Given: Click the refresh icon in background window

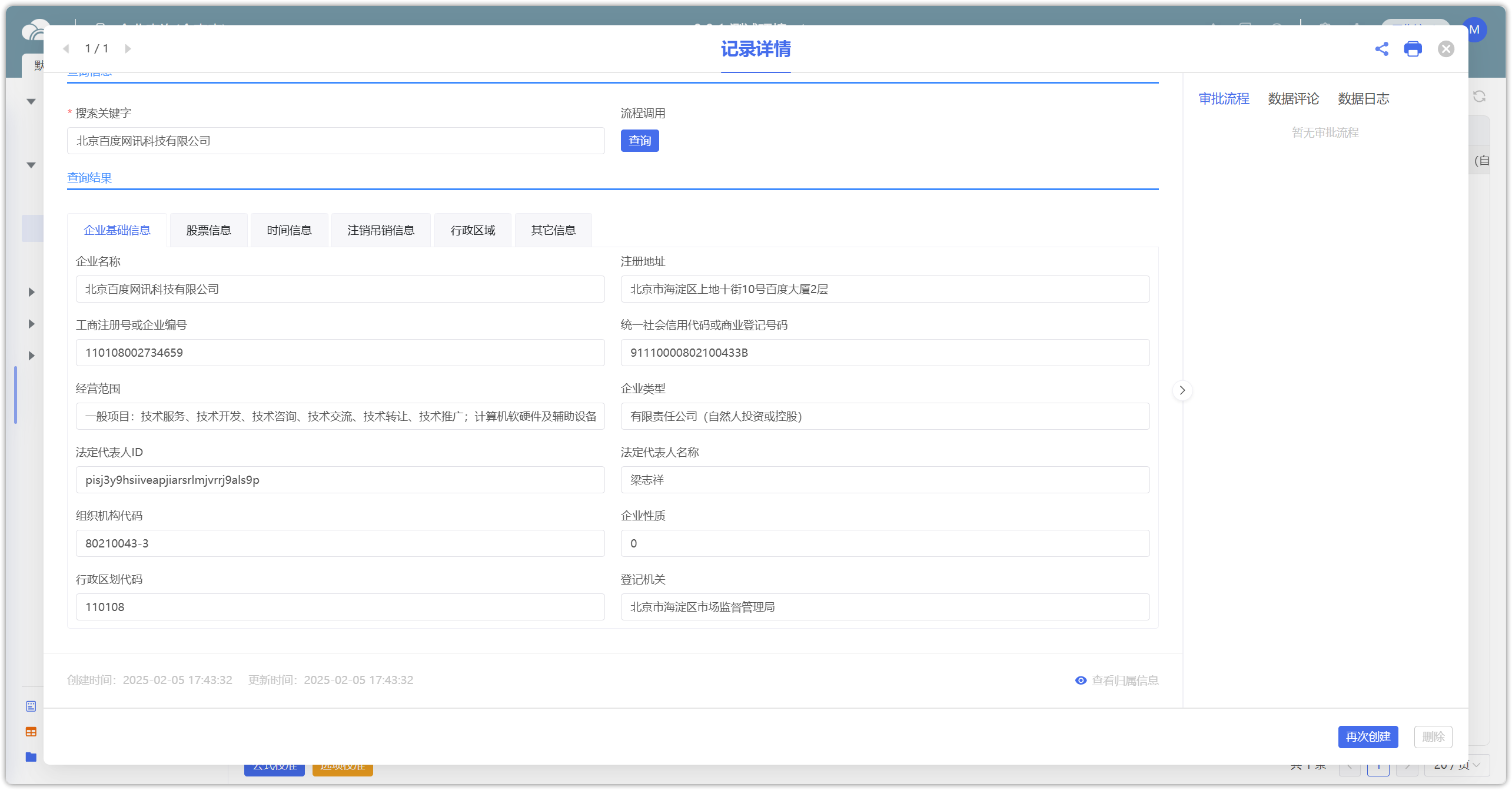Looking at the screenshot, I should [x=1479, y=97].
